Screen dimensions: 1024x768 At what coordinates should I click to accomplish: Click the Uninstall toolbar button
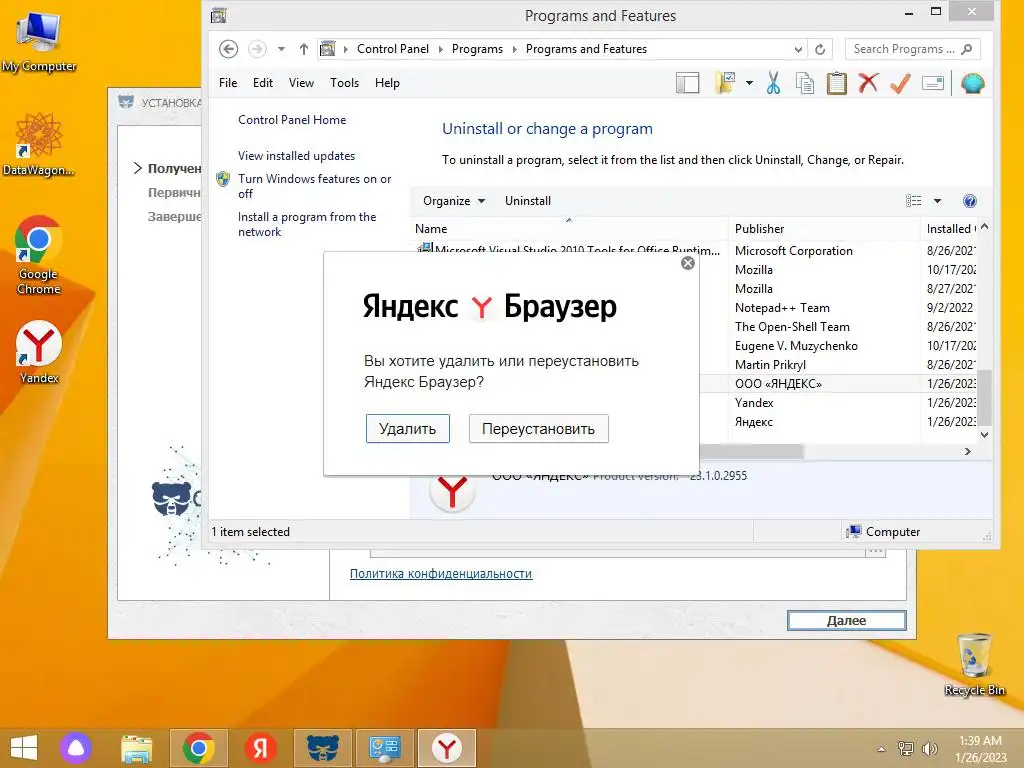point(528,200)
